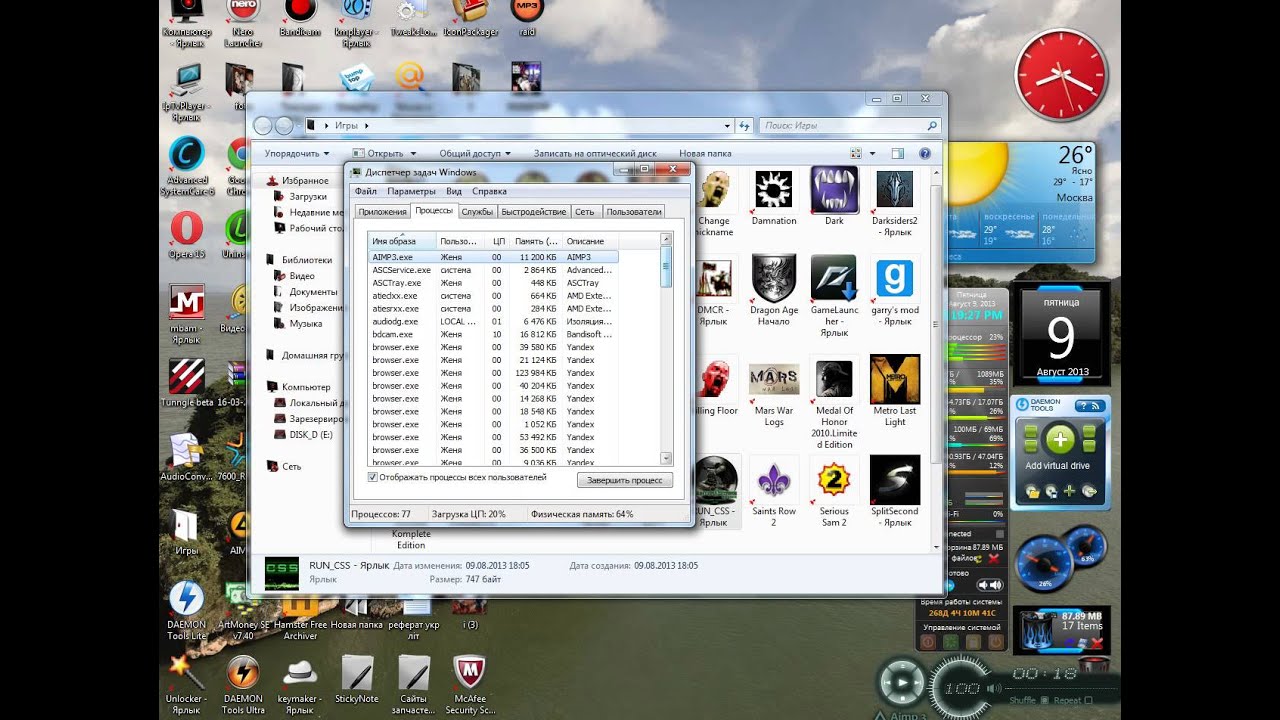Uncheck 'Отображать процессы всех пользователей' checkbox
This screenshot has width=1280, height=720.
(373, 478)
